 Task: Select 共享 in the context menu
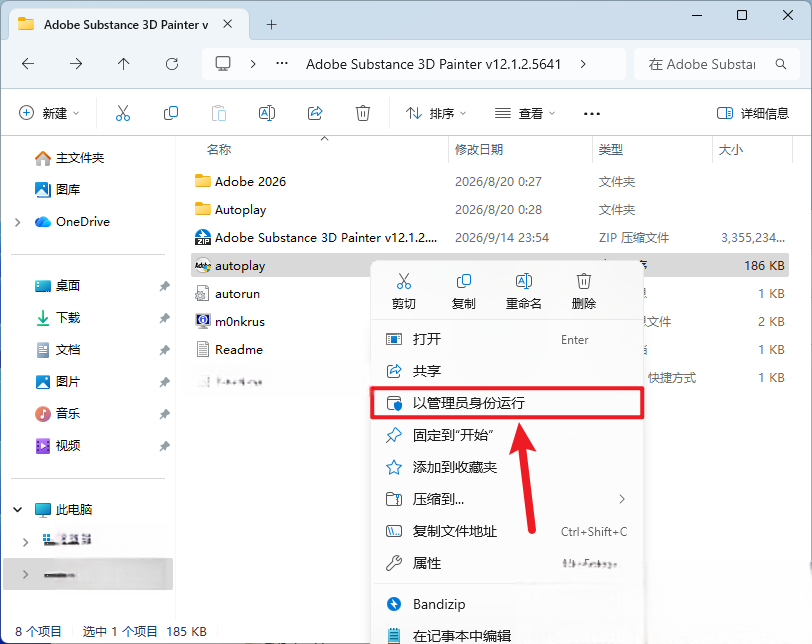coord(507,371)
